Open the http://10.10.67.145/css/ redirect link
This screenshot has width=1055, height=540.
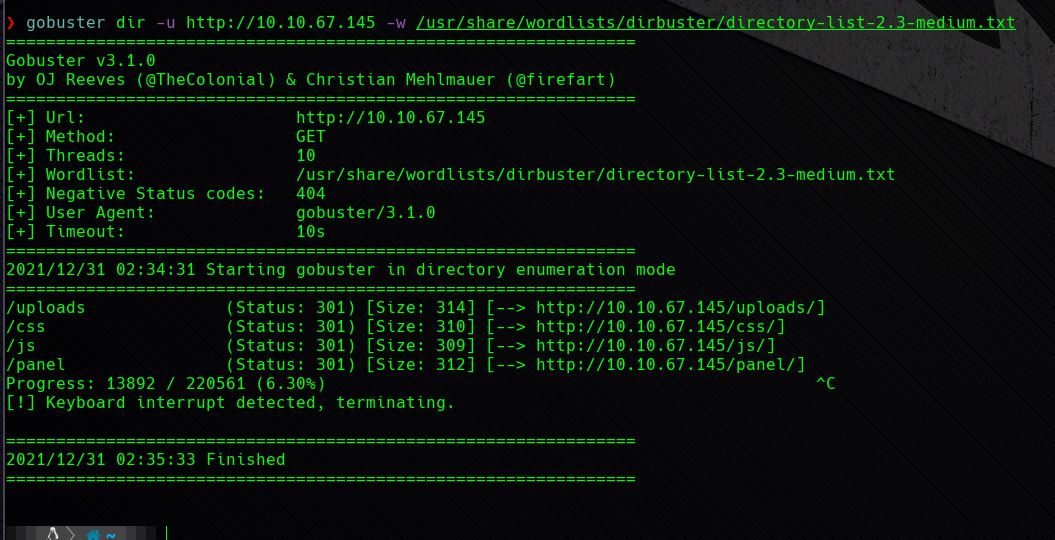tap(661, 327)
